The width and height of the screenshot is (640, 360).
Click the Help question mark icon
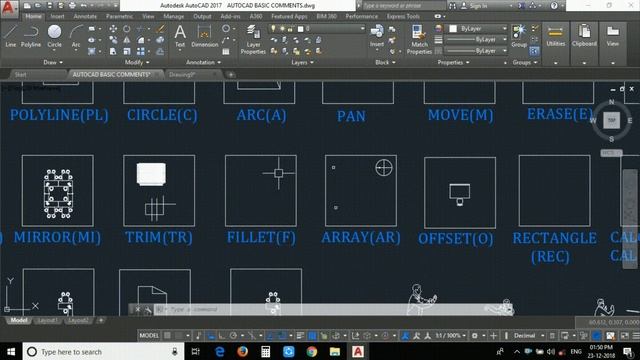554,6
